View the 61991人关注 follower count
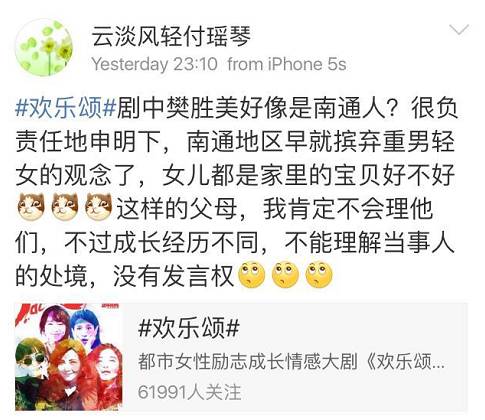 click(x=189, y=392)
